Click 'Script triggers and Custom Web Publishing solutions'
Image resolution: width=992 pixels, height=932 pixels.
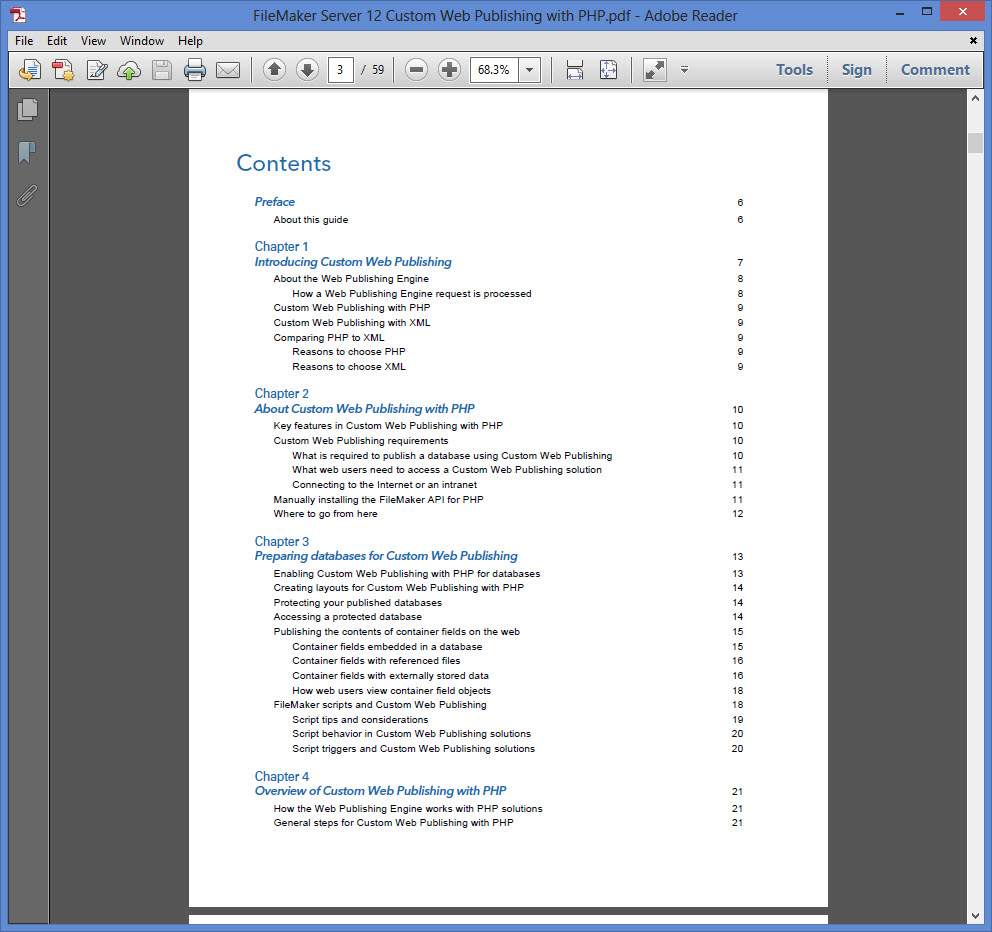(x=413, y=749)
